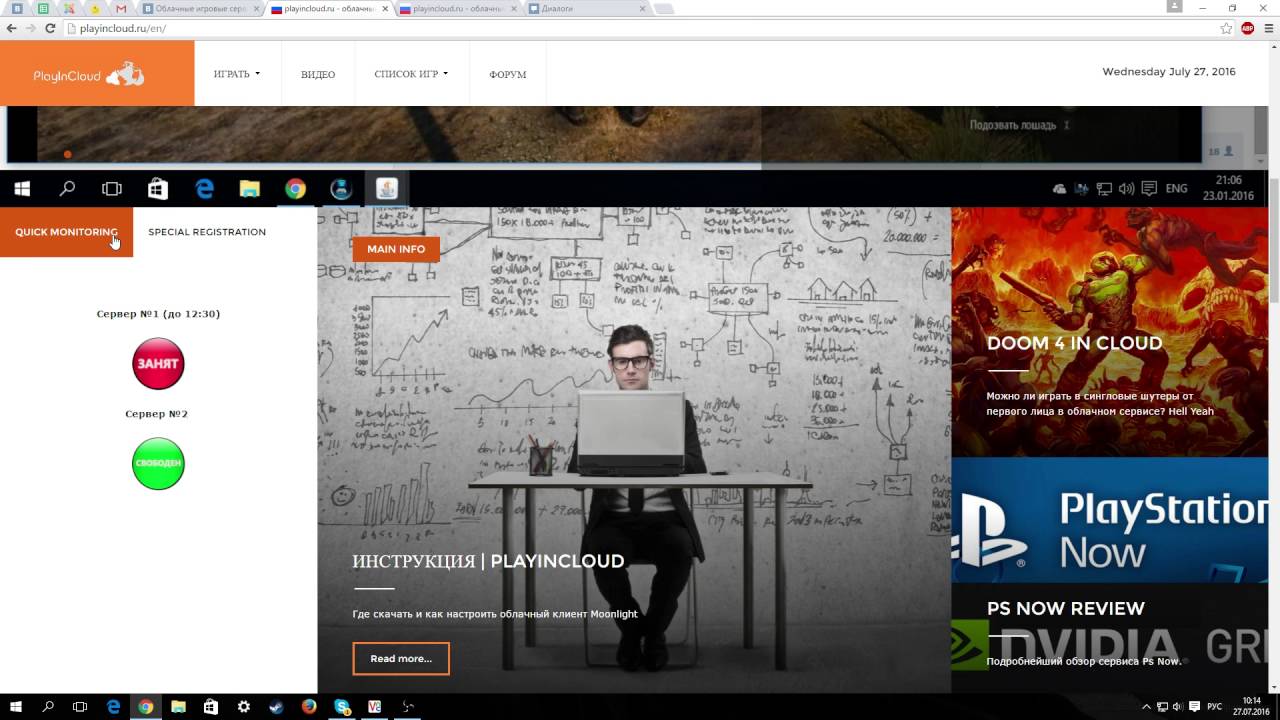Expand the СПИСОК ИГР dropdown menu
Screen dimensions: 1280x720
pos(411,74)
